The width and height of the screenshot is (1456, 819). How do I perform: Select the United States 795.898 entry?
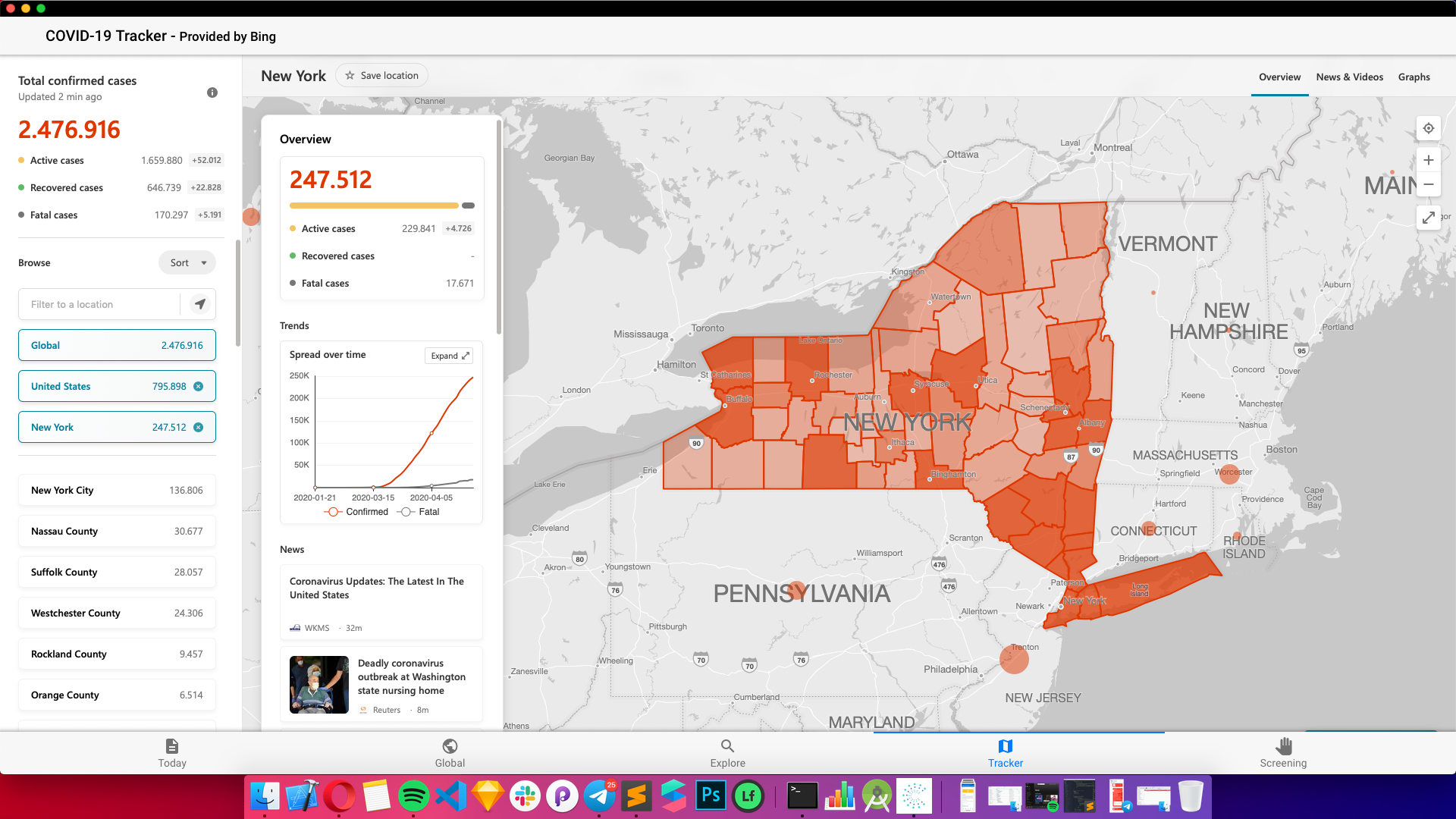[x=117, y=386]
